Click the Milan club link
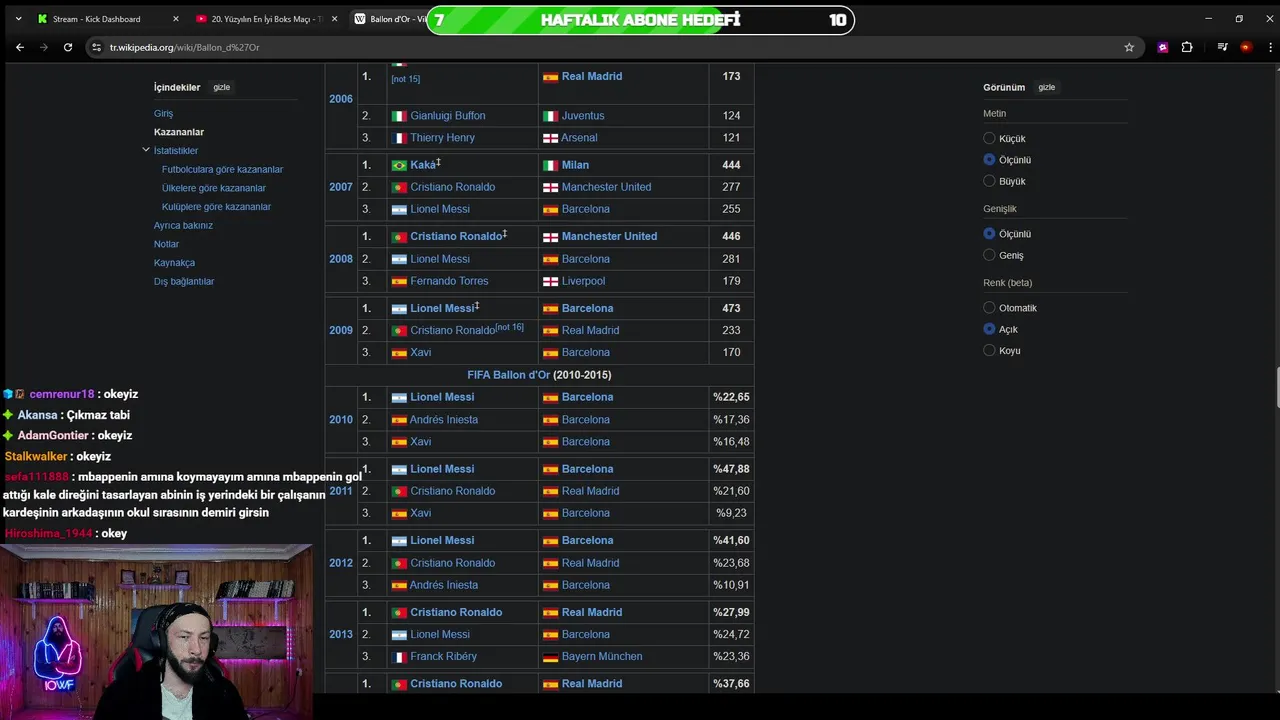1280x720 pixels. (x=575, y=165)
